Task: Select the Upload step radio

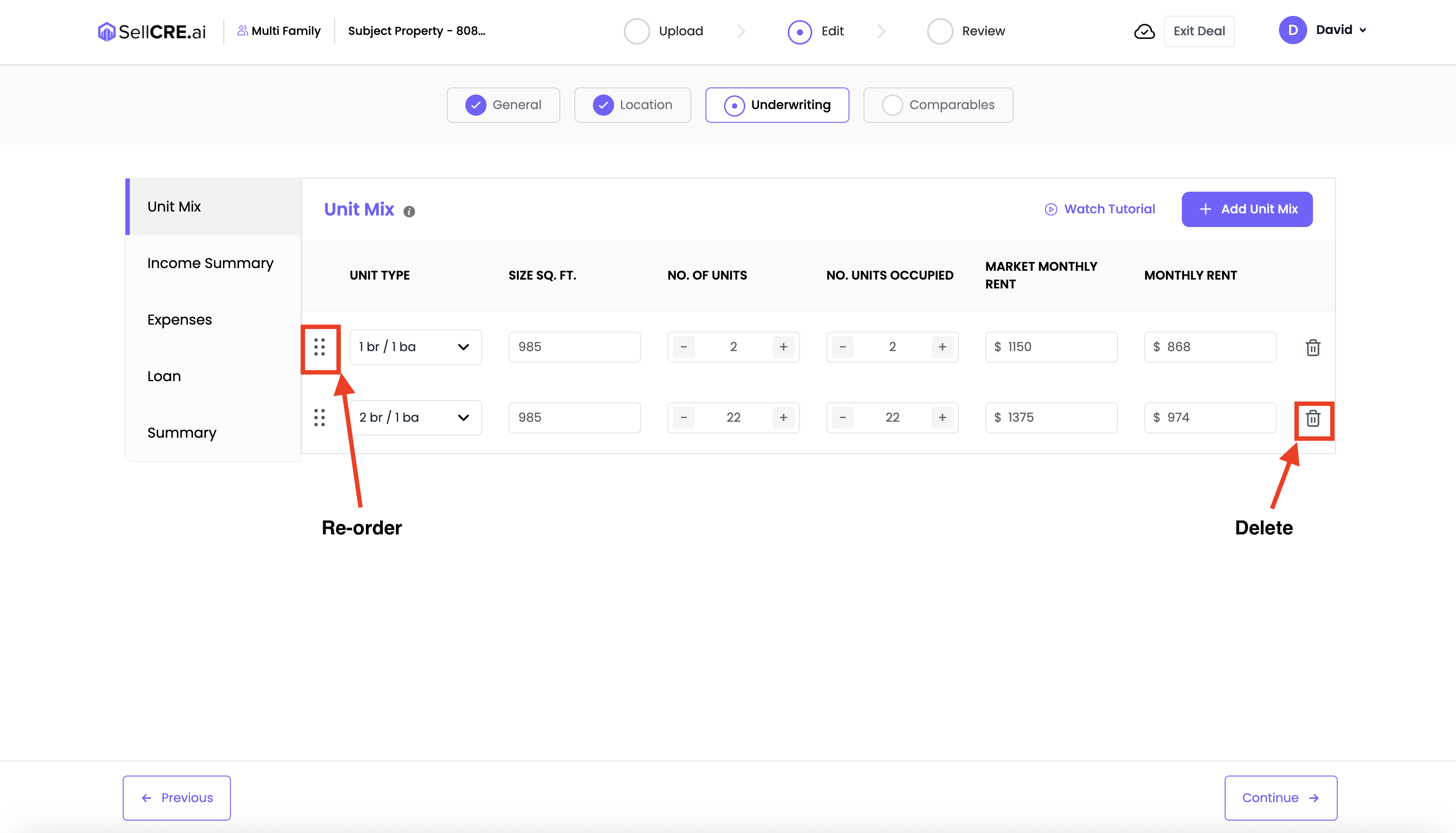Action: click(x=637, y=31)
